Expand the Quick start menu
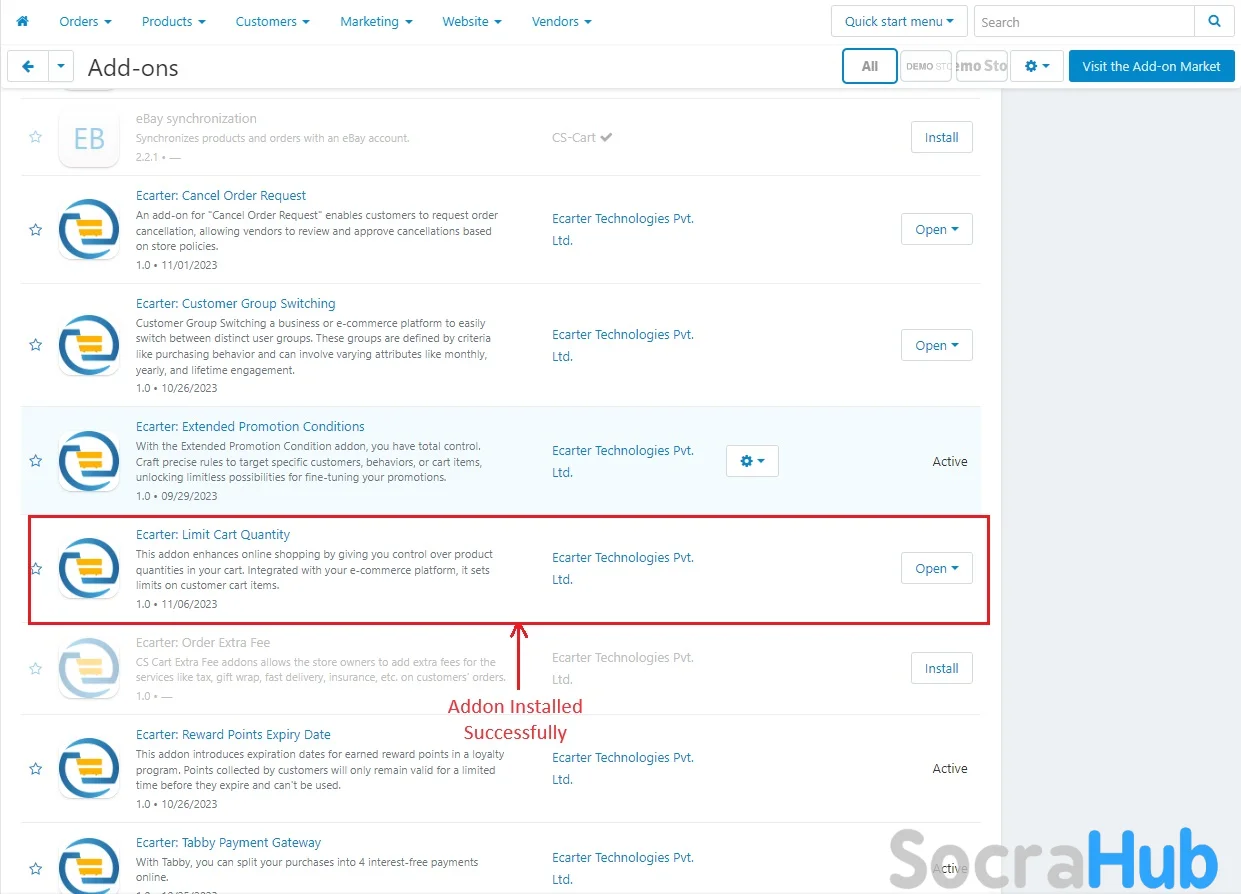 click(x=899, y=21)
